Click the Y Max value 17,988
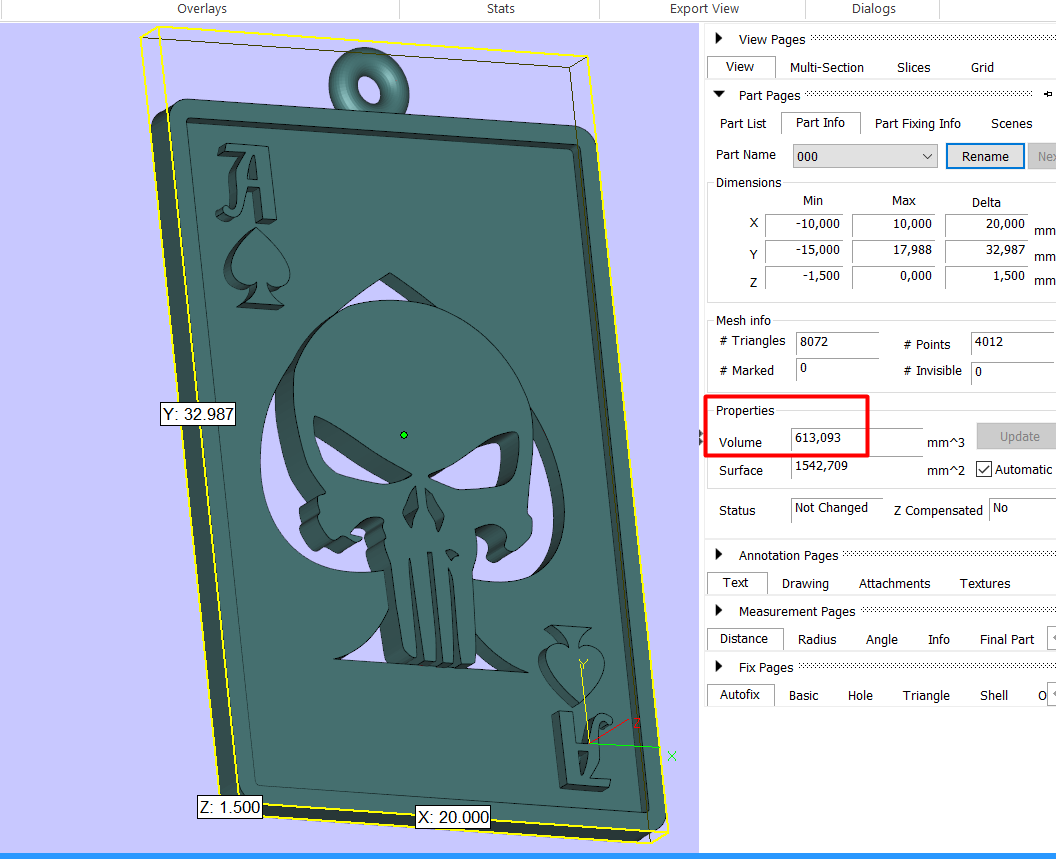Screen dimensions: 1056x859 [x=894, y=251]
